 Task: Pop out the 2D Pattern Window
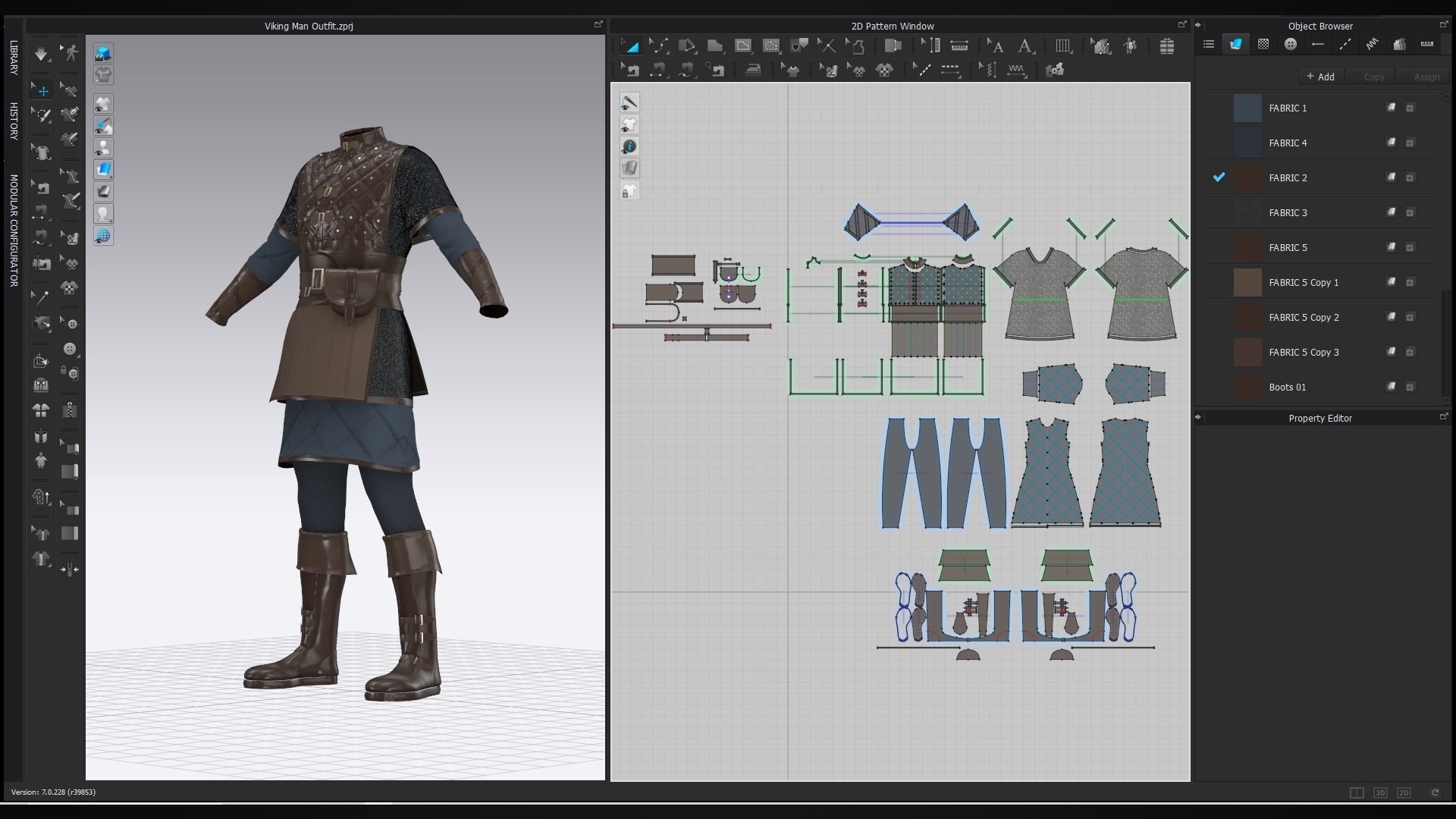pyautogui.click(x=1181, y=24)
